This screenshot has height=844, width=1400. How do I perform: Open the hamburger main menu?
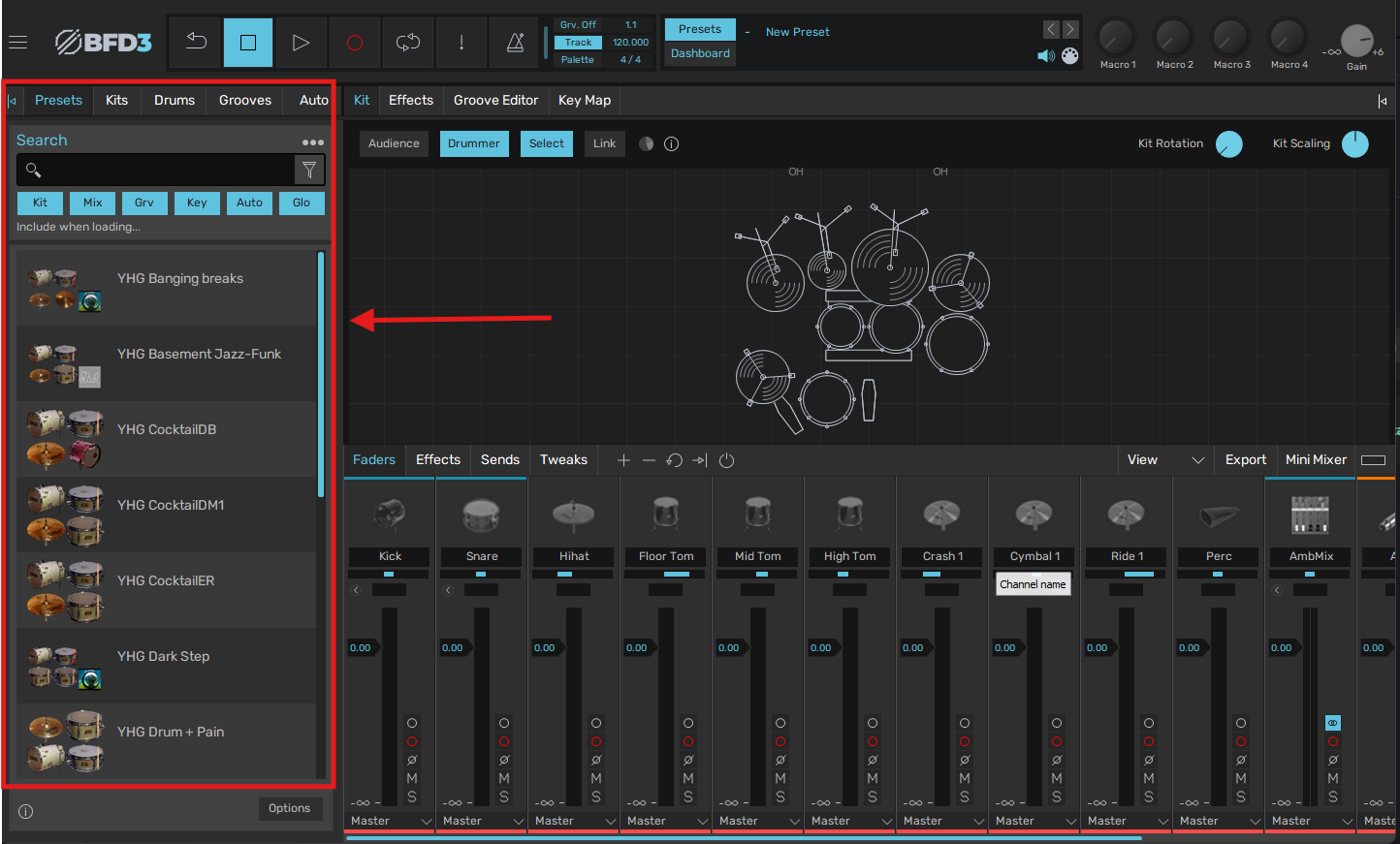(17, 42)
